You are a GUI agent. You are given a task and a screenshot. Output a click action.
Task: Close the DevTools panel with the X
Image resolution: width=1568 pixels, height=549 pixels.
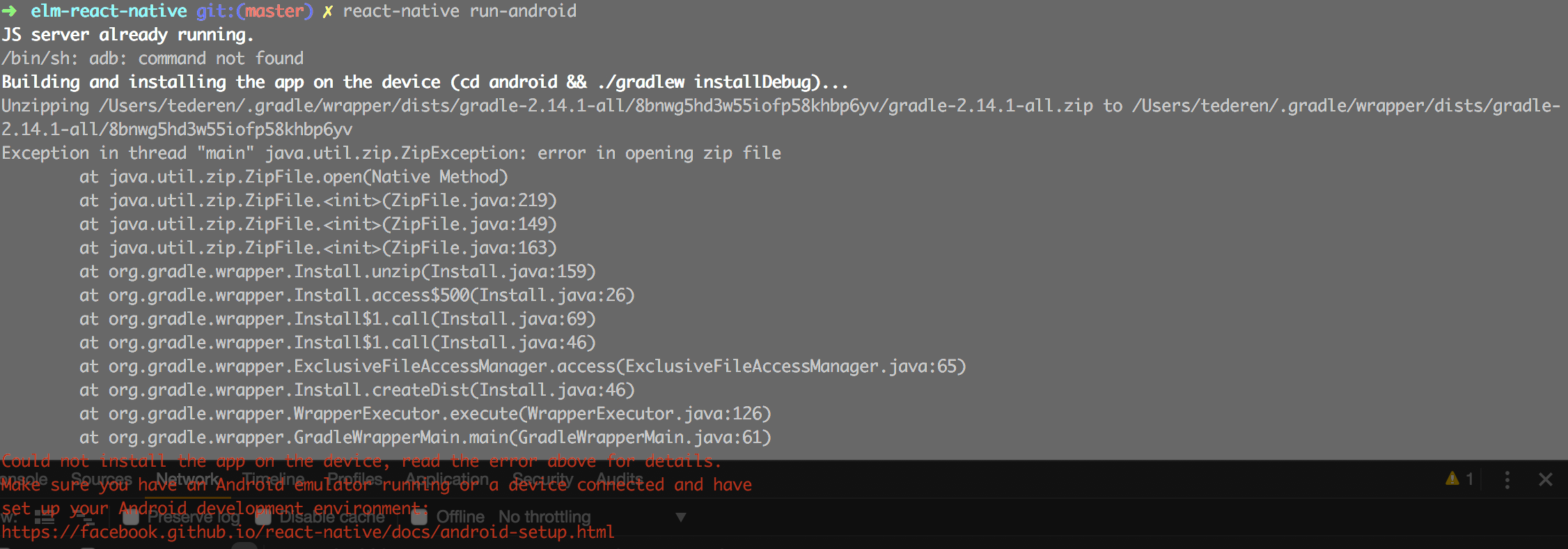(1546, 479)
